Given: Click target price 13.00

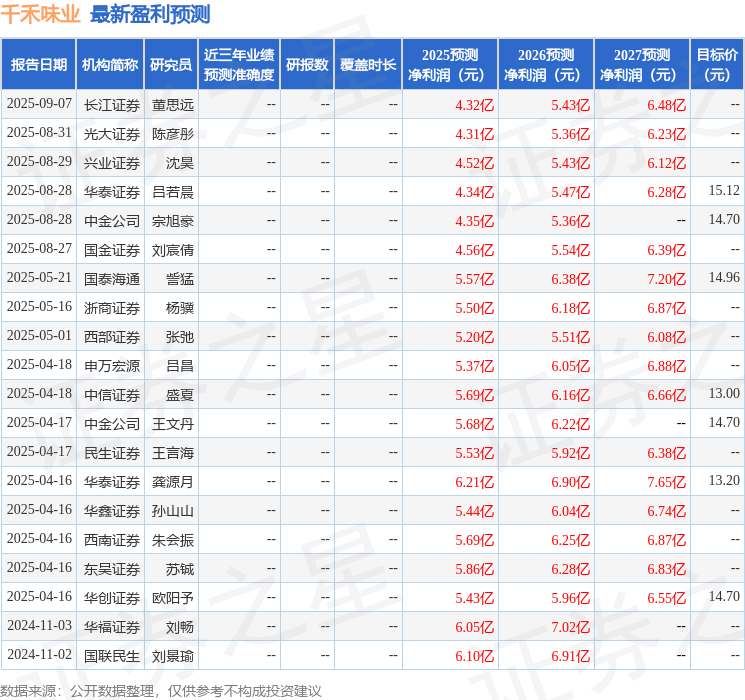Looking at the screenshot, I should (724, 393).
